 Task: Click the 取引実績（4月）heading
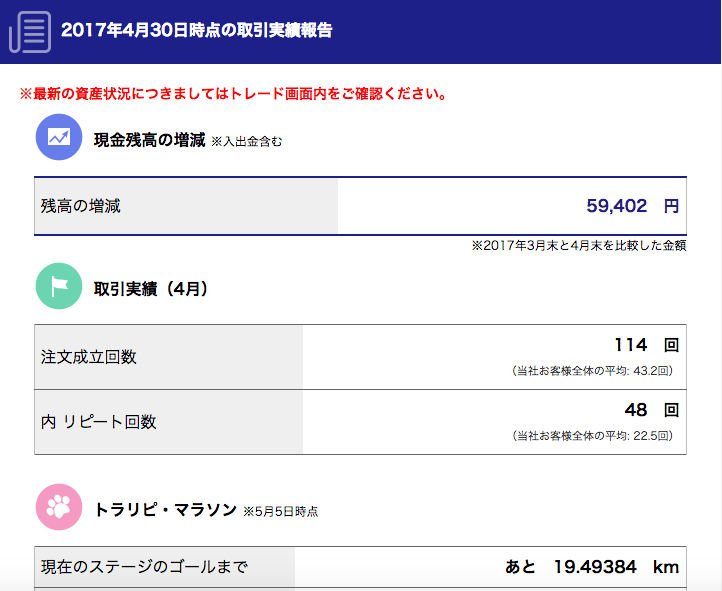pyautogui.click(x=151, y=289)
